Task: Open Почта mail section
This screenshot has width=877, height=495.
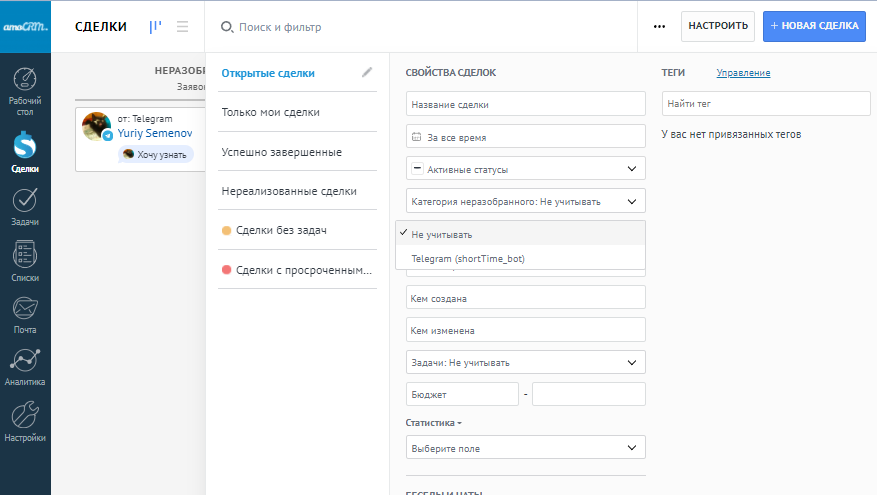Action: (x=25, y=315)
